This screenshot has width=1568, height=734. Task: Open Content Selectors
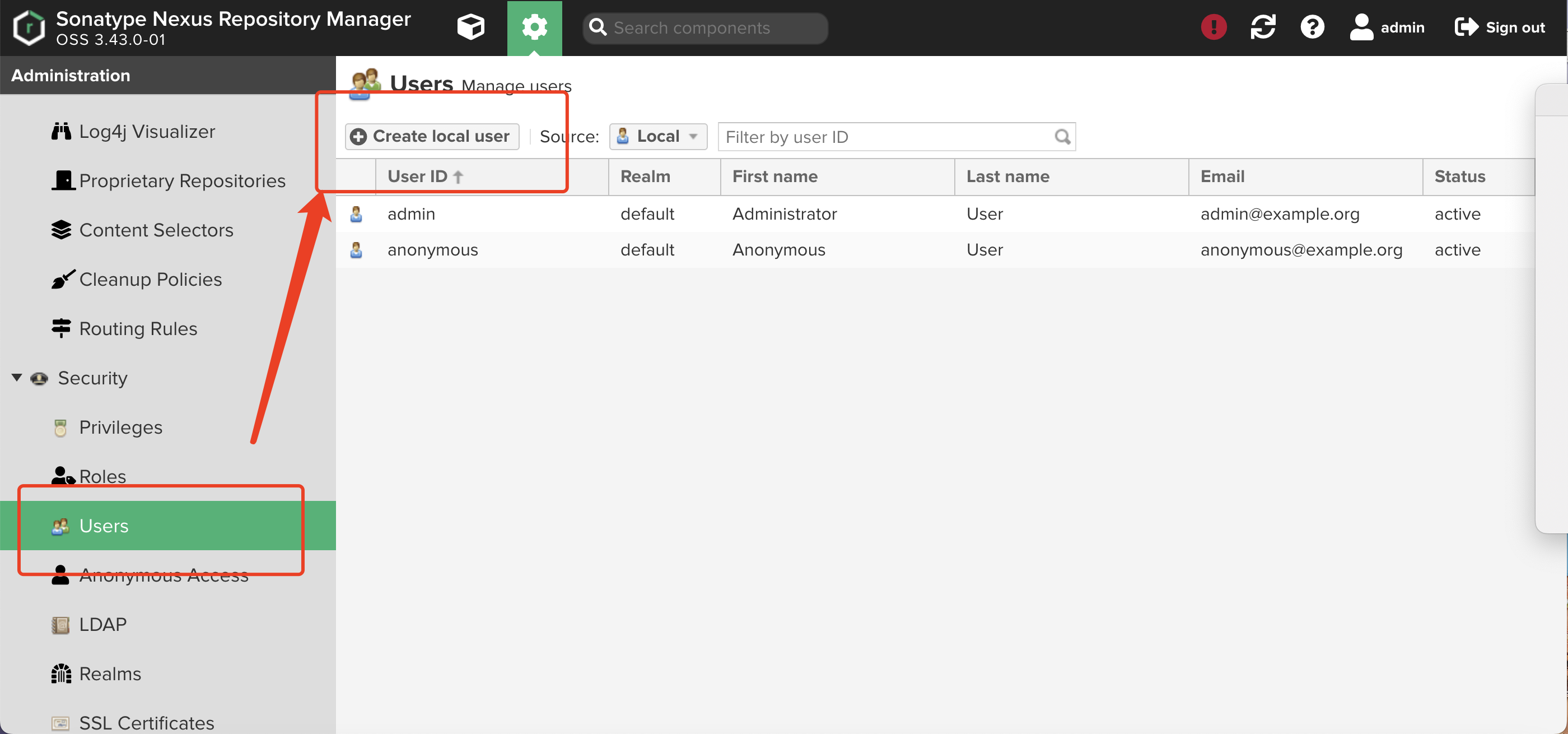[156, 230]
